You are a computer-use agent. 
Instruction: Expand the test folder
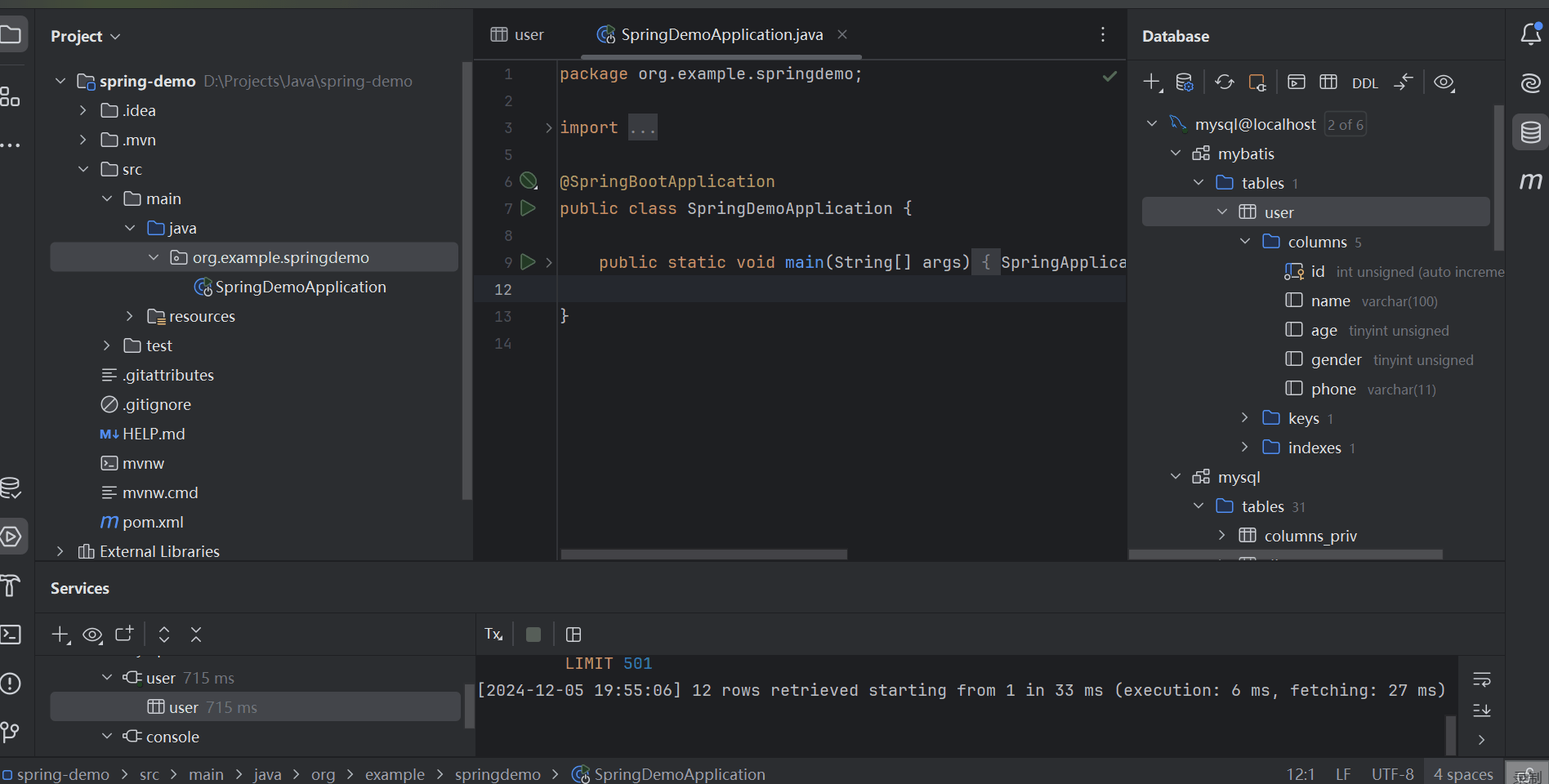click(106, 345)
